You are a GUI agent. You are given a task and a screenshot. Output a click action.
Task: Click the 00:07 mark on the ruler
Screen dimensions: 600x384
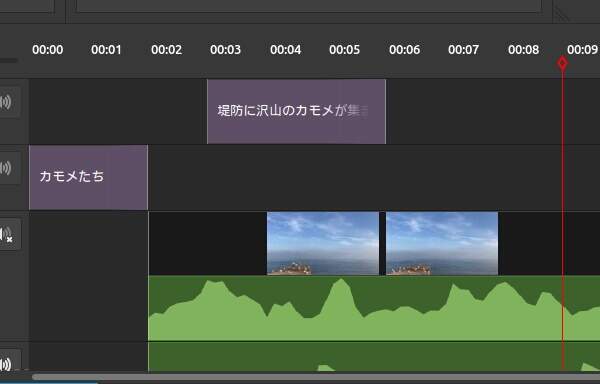463,50
